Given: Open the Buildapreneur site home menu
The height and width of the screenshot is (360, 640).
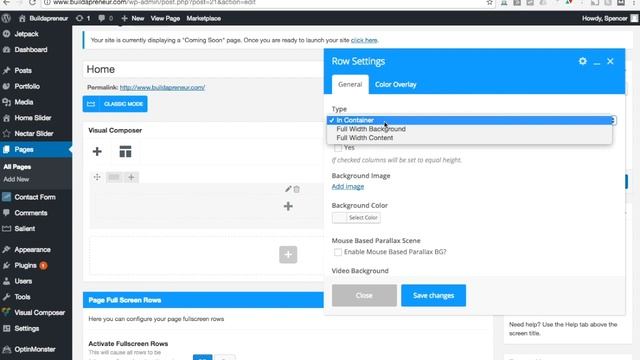Looking at the screenshot, I should 43,18.
